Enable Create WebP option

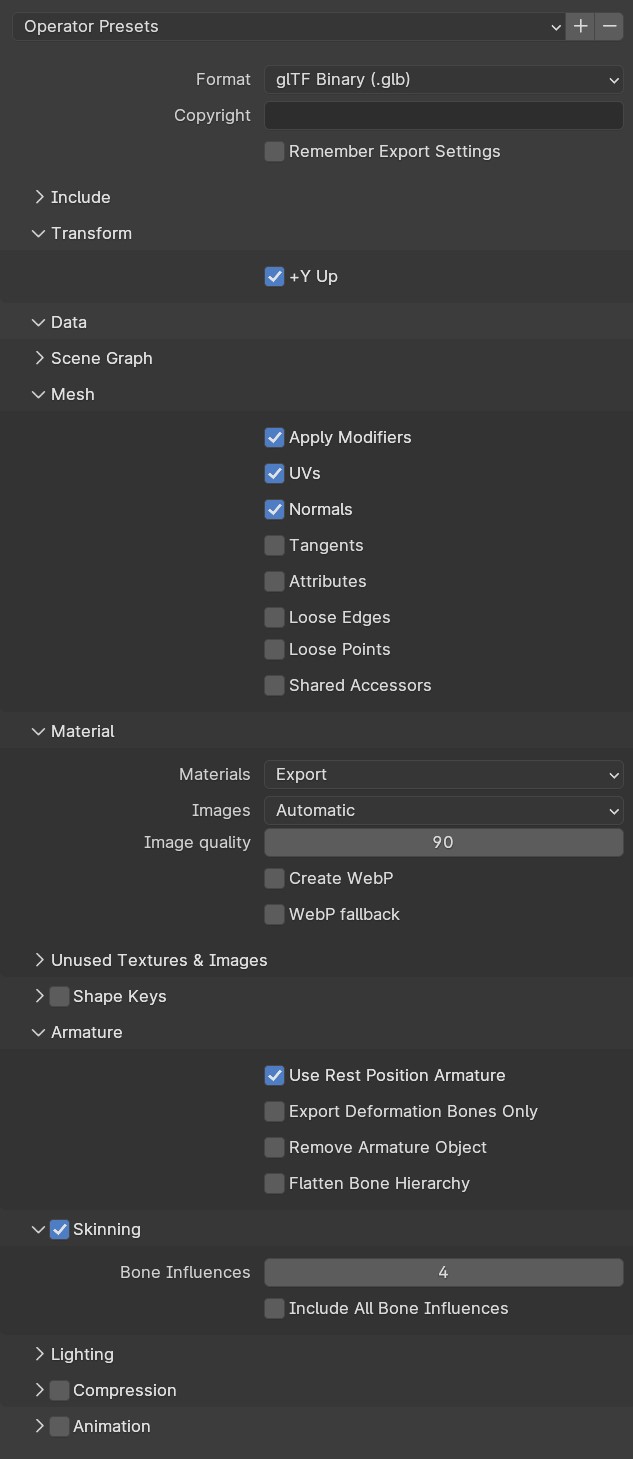coord(274,878)
